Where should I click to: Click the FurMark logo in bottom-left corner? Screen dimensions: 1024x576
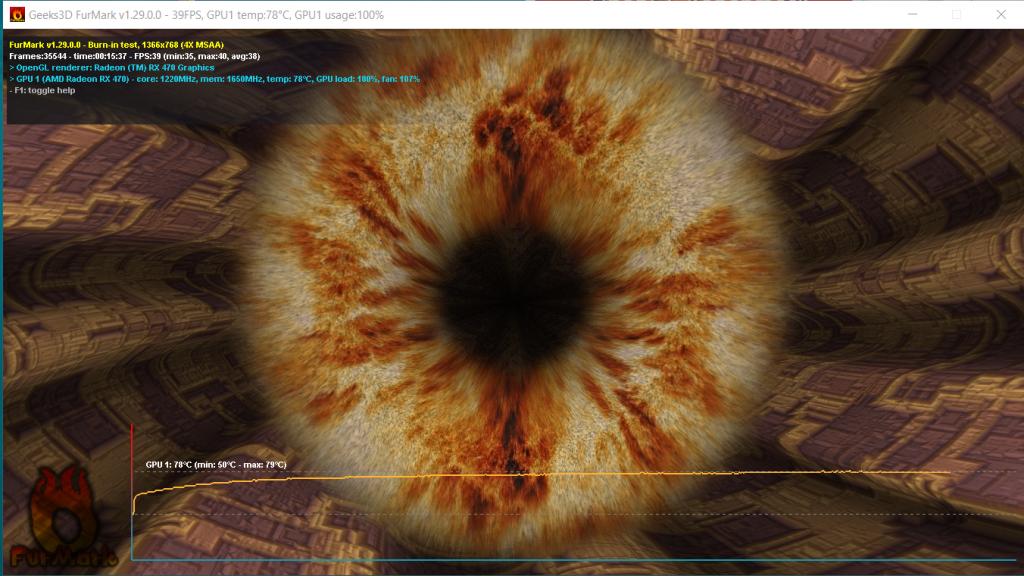pos(64,517)
